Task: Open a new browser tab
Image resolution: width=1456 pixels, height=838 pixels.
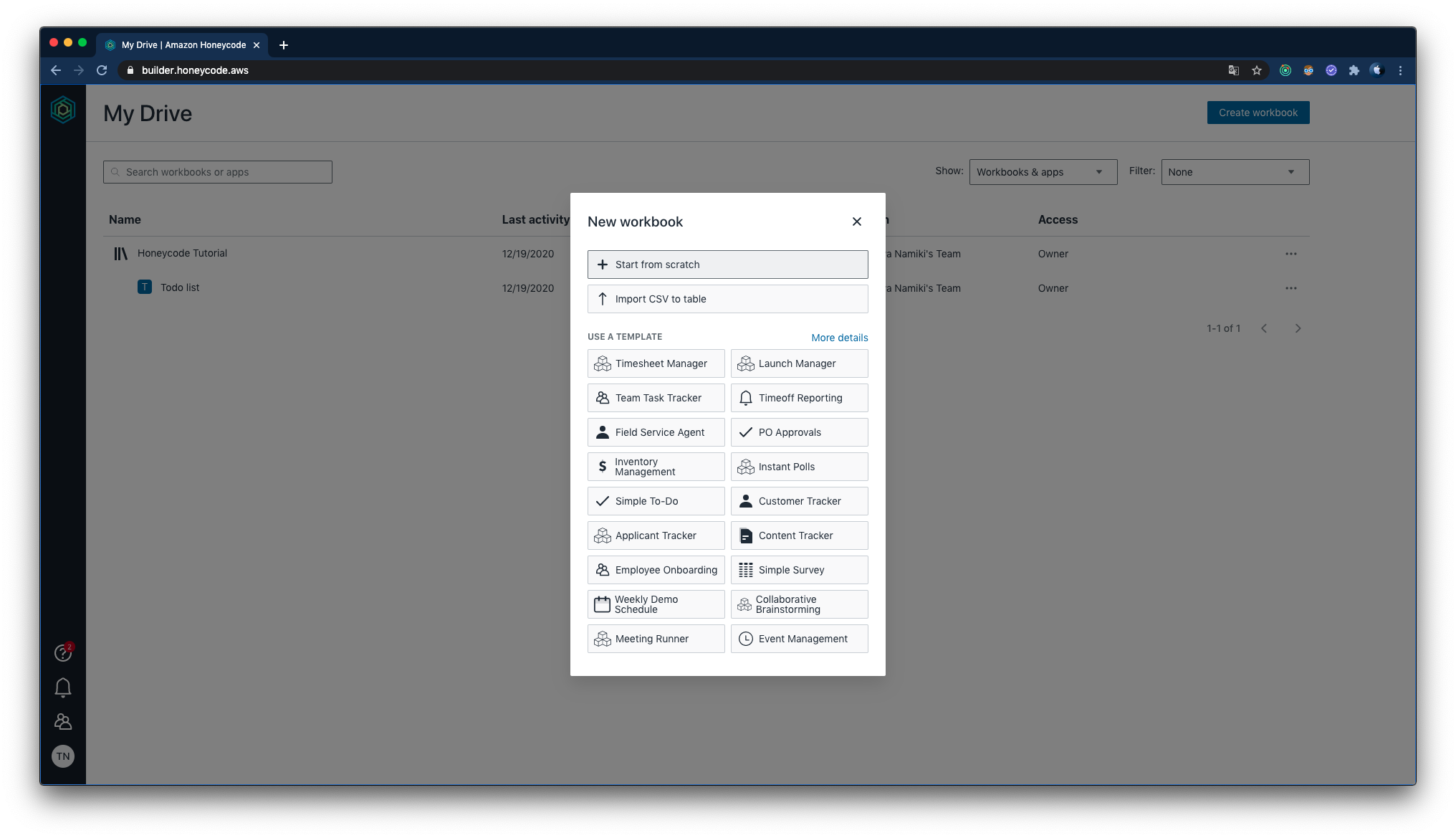Action: pyautogui.click(x=284, y=45)
